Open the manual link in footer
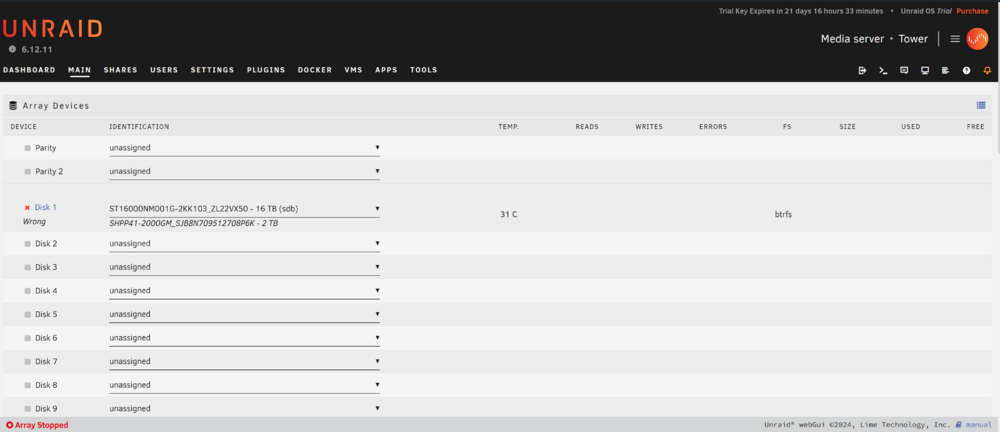Screen dimensions: 1000x432 click(978, 424)
